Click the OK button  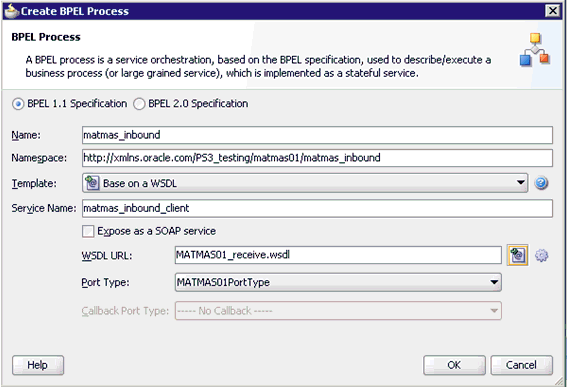[454, 365]
